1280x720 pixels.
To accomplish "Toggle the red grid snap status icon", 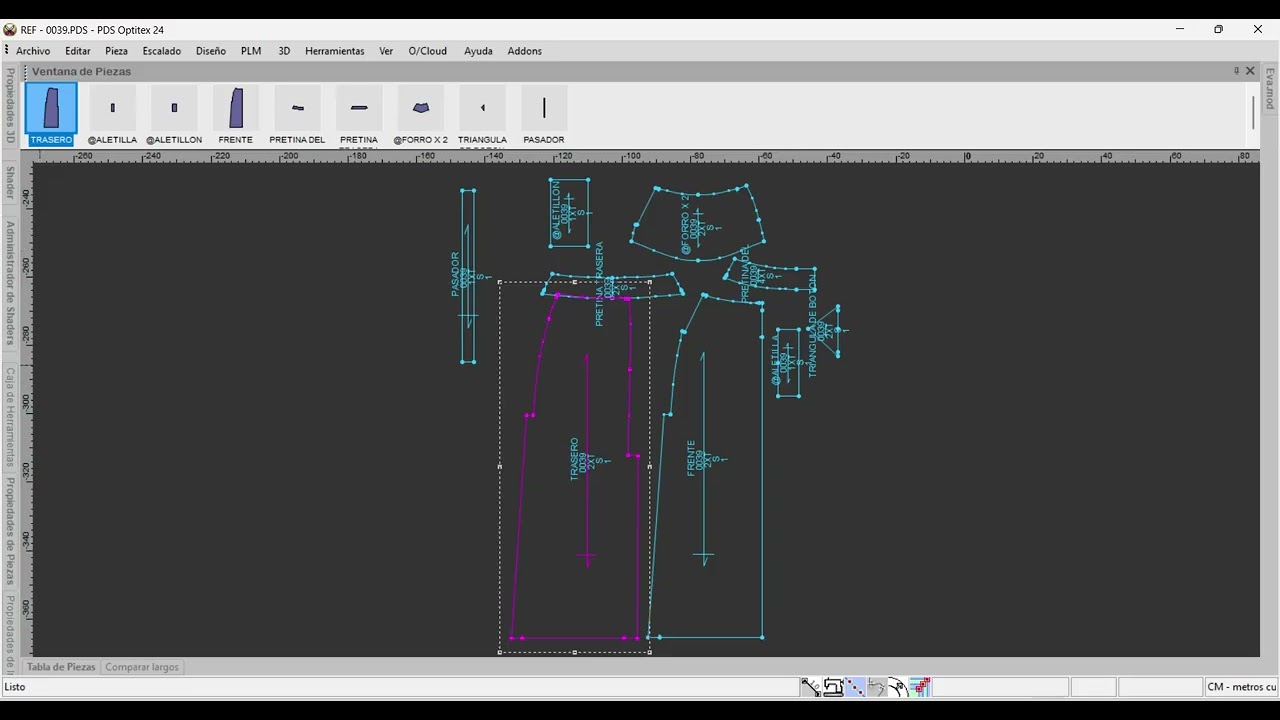I will tap(921, 687).
